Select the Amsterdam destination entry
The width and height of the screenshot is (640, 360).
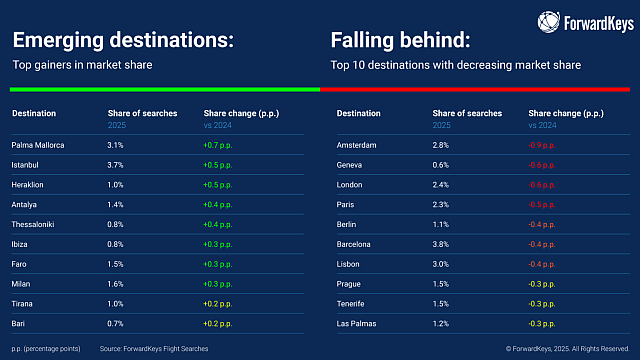point(356,145)
